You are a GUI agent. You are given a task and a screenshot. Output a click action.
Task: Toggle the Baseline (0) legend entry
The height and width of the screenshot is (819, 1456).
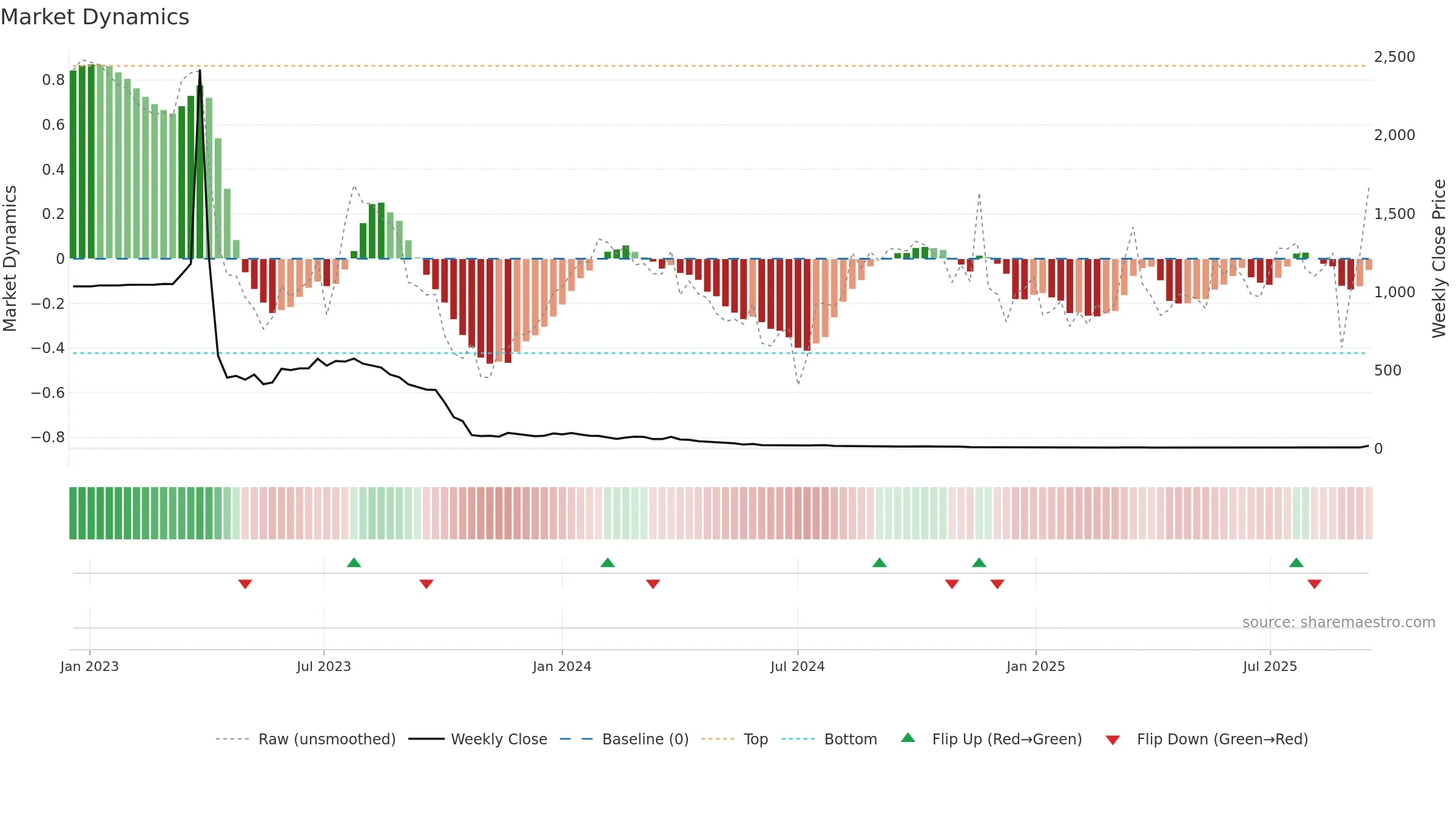click(624, 739)
